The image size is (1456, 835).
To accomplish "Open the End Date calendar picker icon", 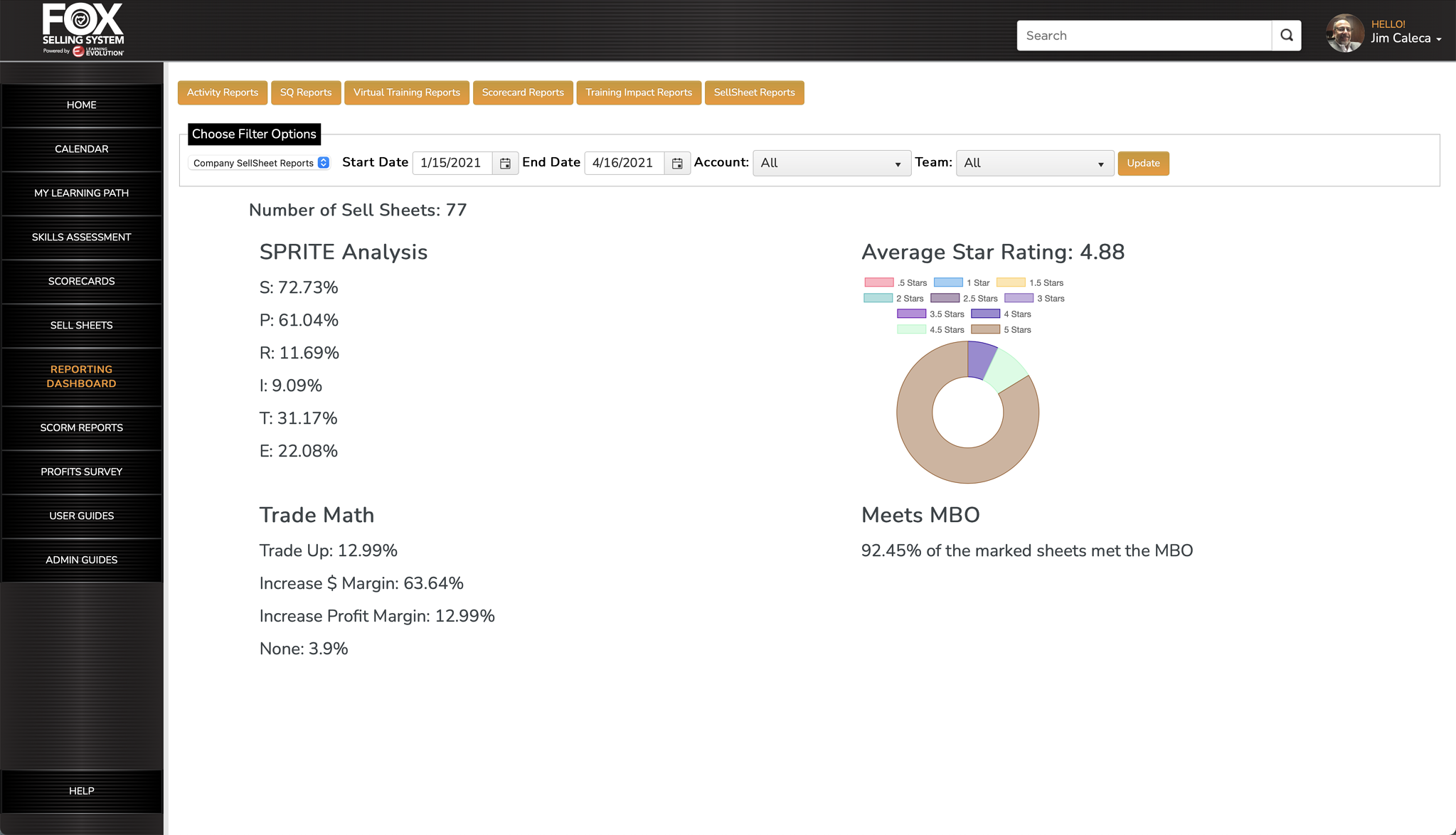I will pyautogui.click(x=677, y=163).
